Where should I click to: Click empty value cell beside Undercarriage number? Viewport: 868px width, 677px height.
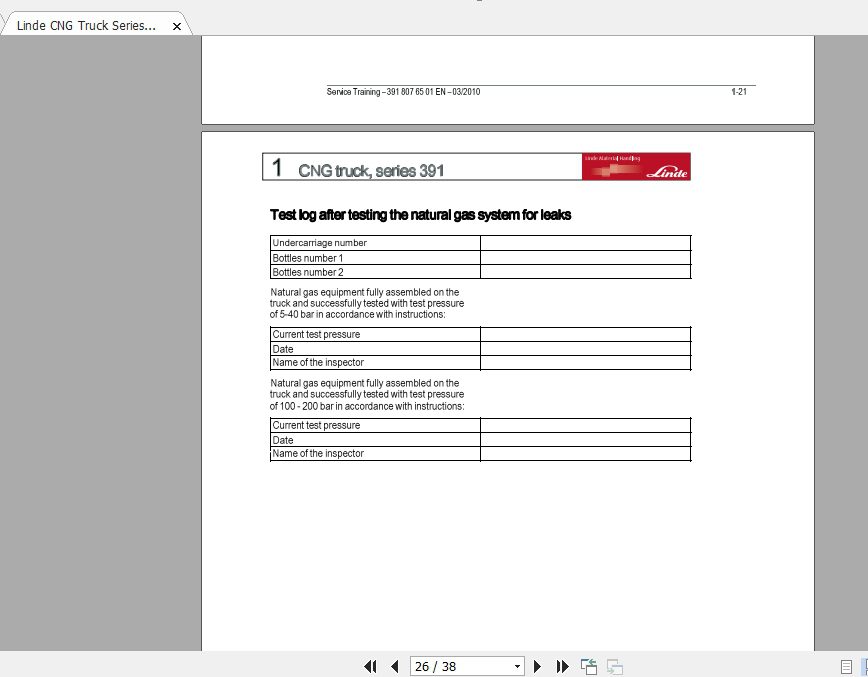[x=586, y=242]
